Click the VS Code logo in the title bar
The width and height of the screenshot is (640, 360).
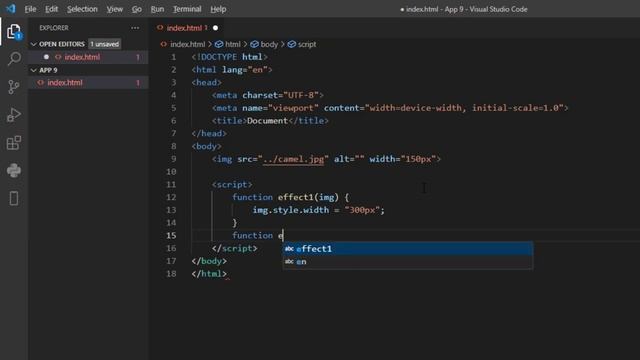tap(11, 9)
